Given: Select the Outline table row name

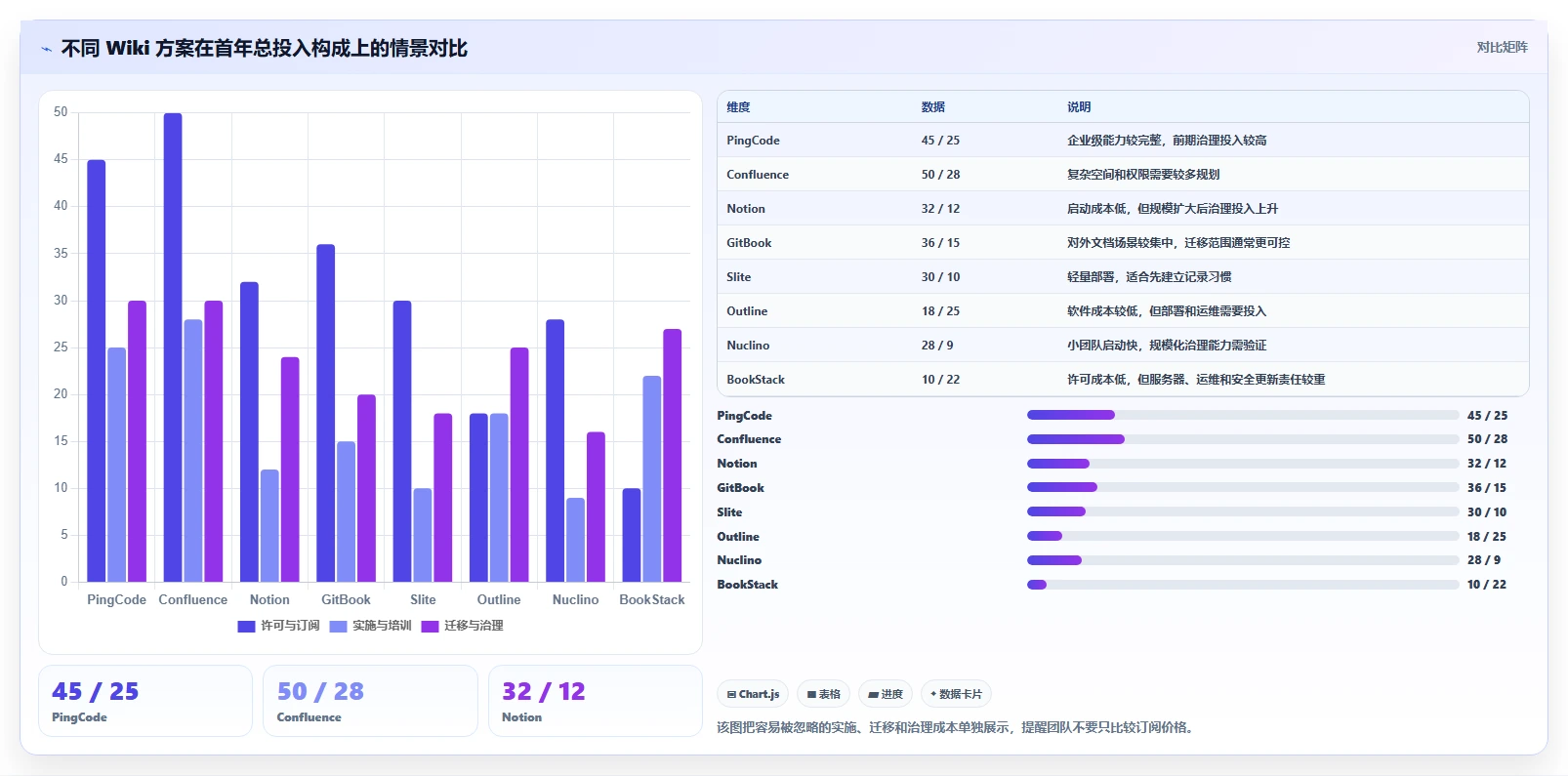Looking at the screenshot, I should [x=747, y=311].
